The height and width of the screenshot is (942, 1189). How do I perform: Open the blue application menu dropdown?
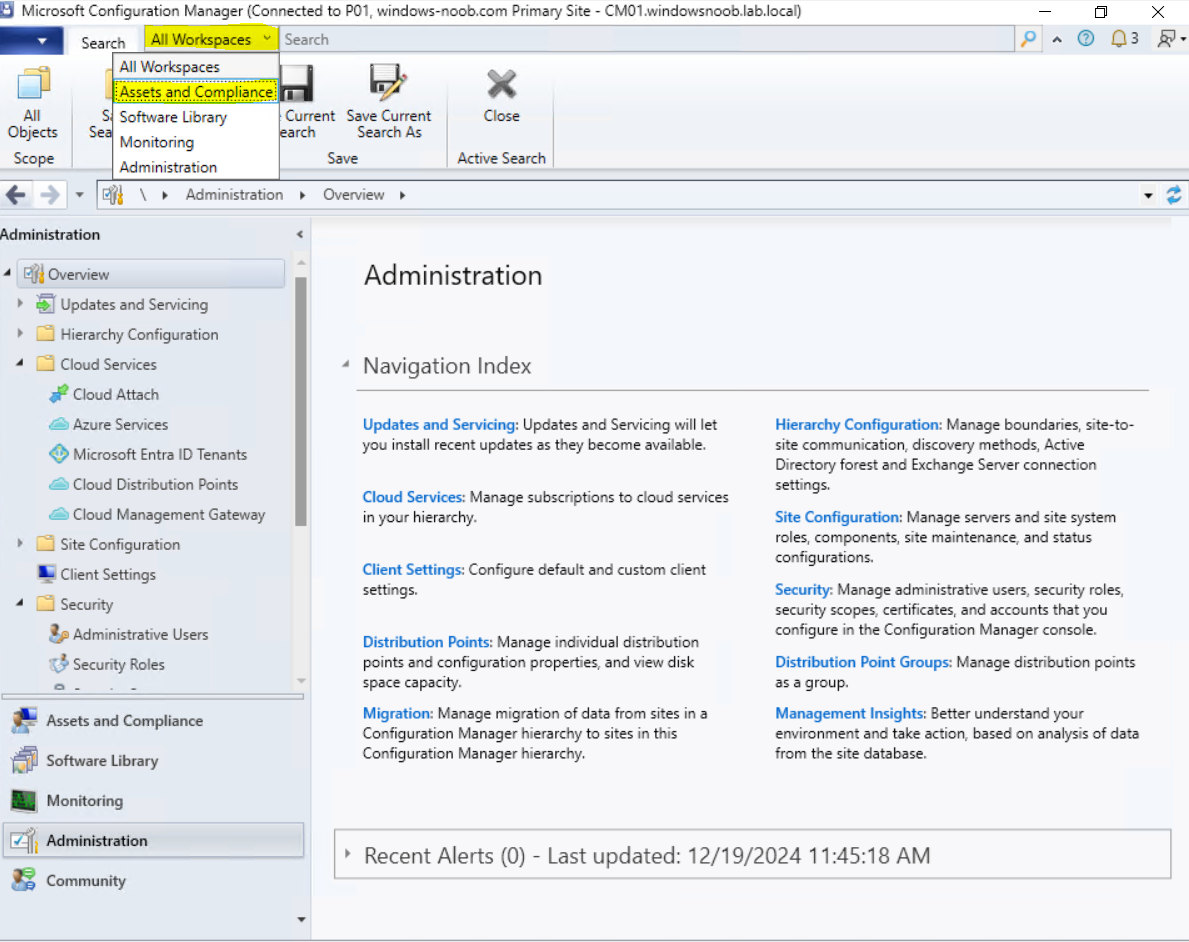coord(31,40)
